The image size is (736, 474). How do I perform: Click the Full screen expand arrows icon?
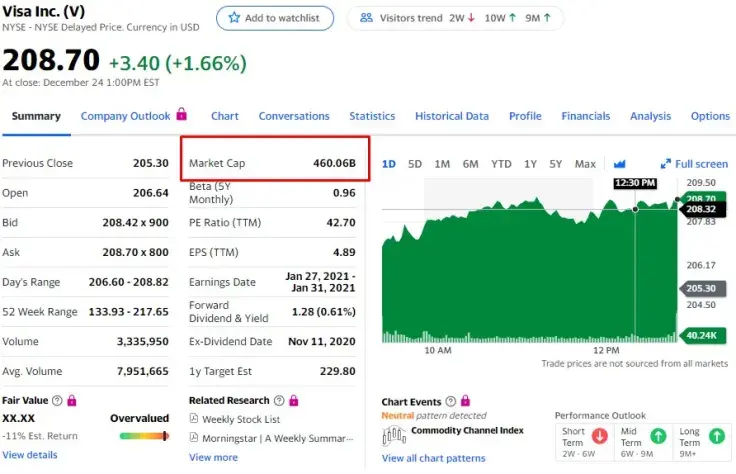(666, 164)
